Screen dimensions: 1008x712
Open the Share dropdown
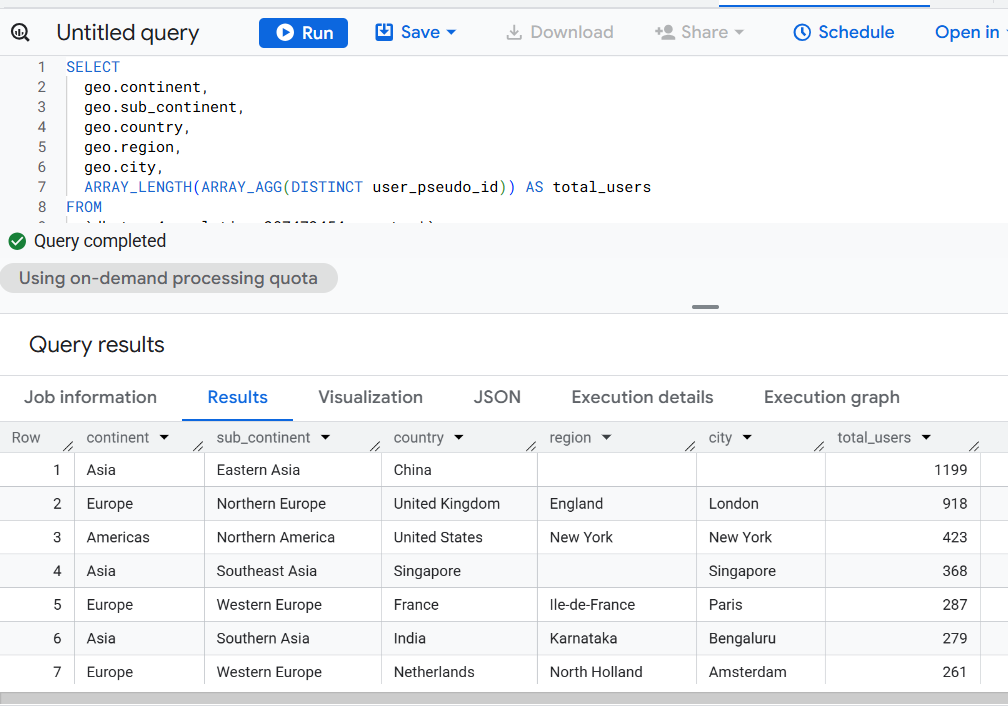[699, 32]
